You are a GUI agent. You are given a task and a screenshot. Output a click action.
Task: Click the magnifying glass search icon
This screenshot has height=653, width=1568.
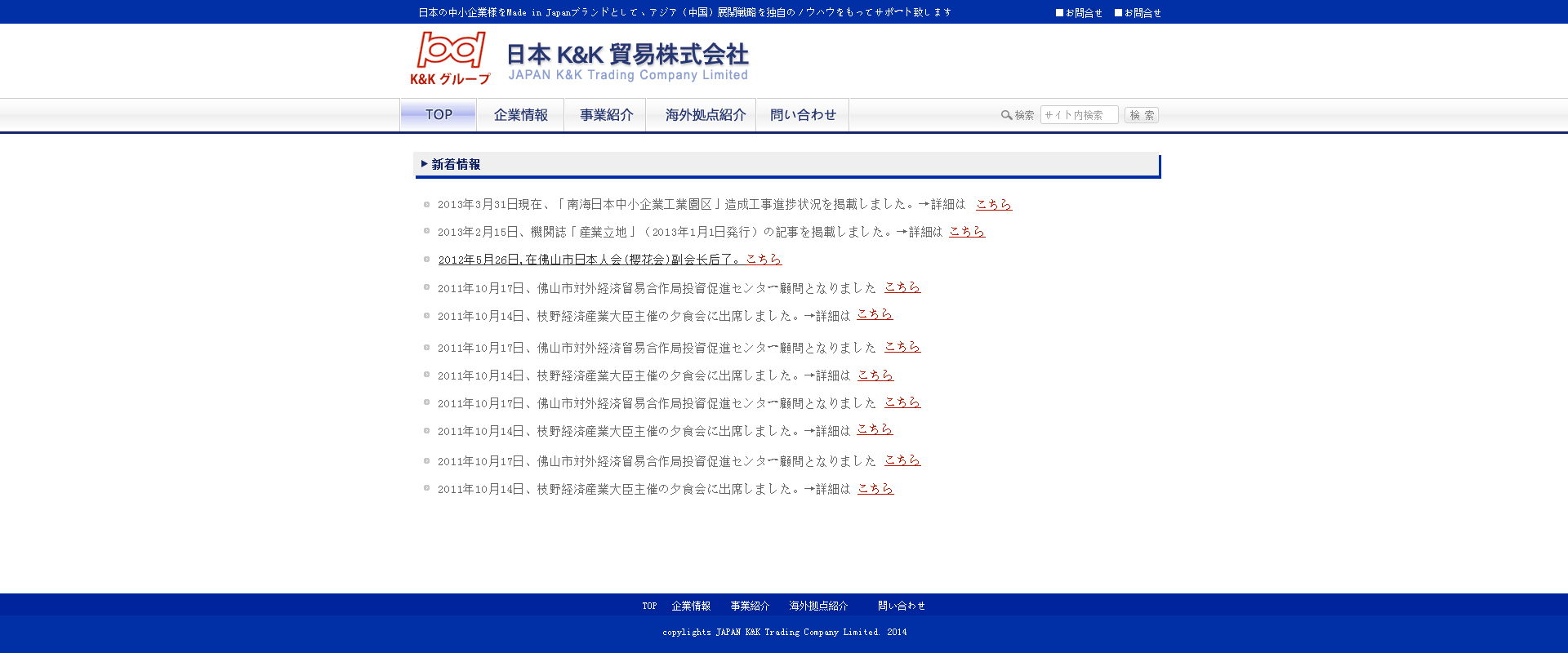point(1006,115)
